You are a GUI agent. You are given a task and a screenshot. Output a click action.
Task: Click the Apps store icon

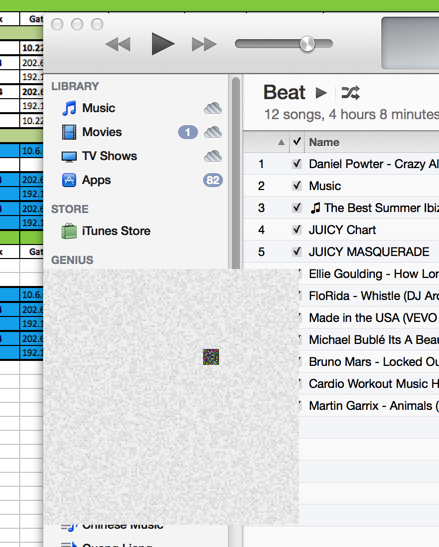click(x=69, y=180)
